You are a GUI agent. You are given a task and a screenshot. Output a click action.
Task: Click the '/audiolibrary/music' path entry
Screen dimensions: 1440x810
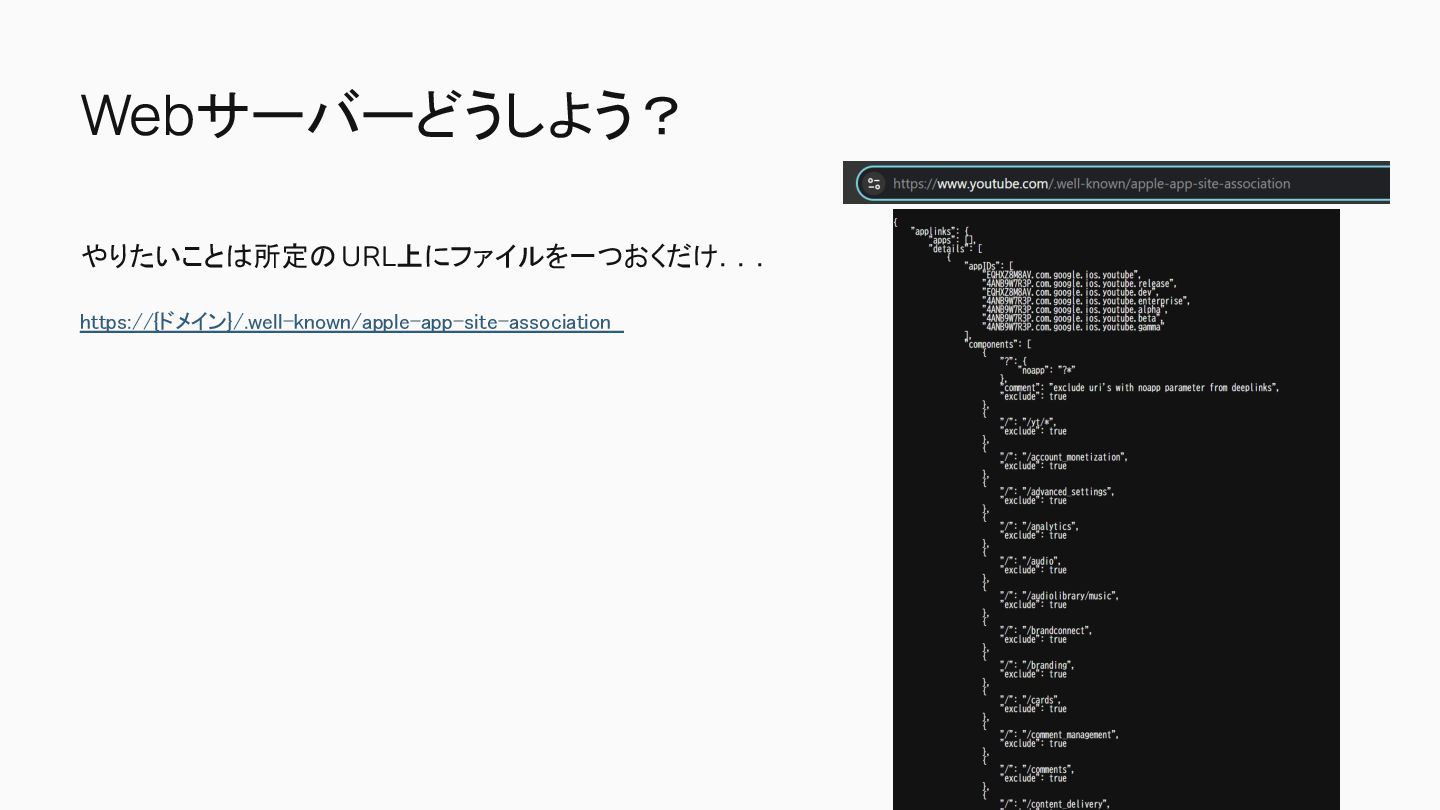click(1060, 596)
